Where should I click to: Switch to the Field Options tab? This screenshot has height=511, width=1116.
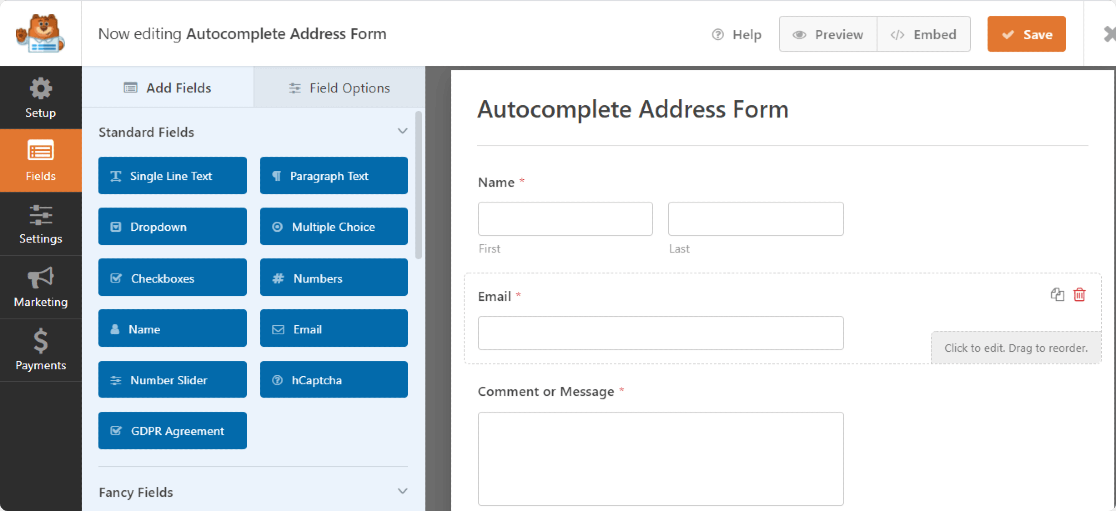pos(339,88)
